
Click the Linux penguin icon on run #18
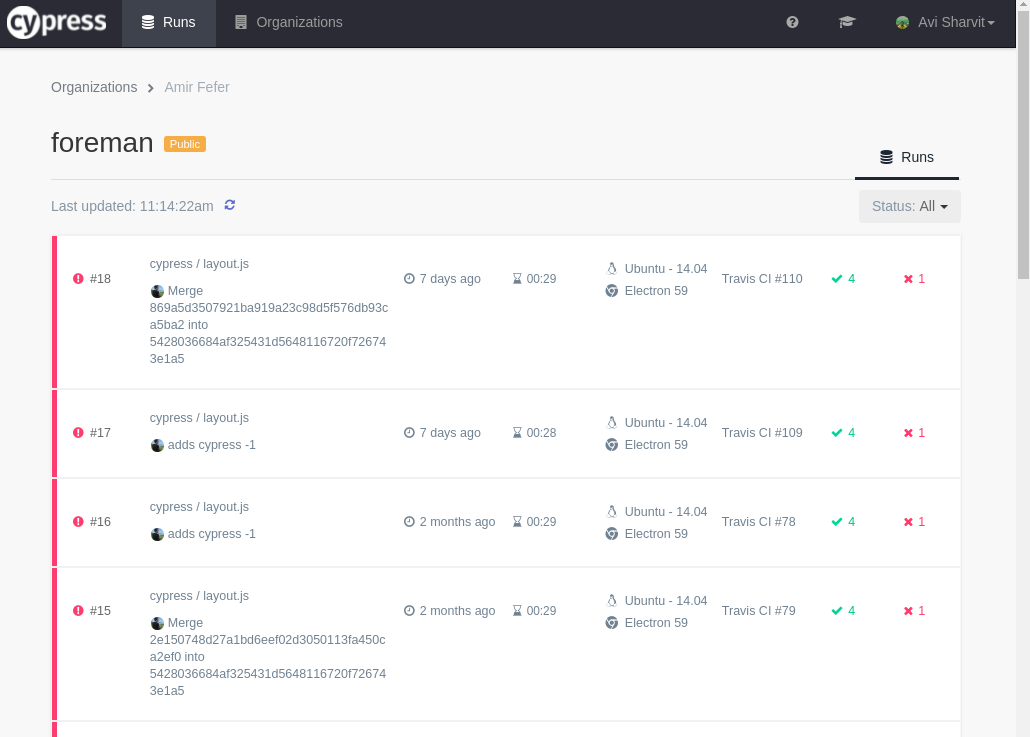[612, 269]
